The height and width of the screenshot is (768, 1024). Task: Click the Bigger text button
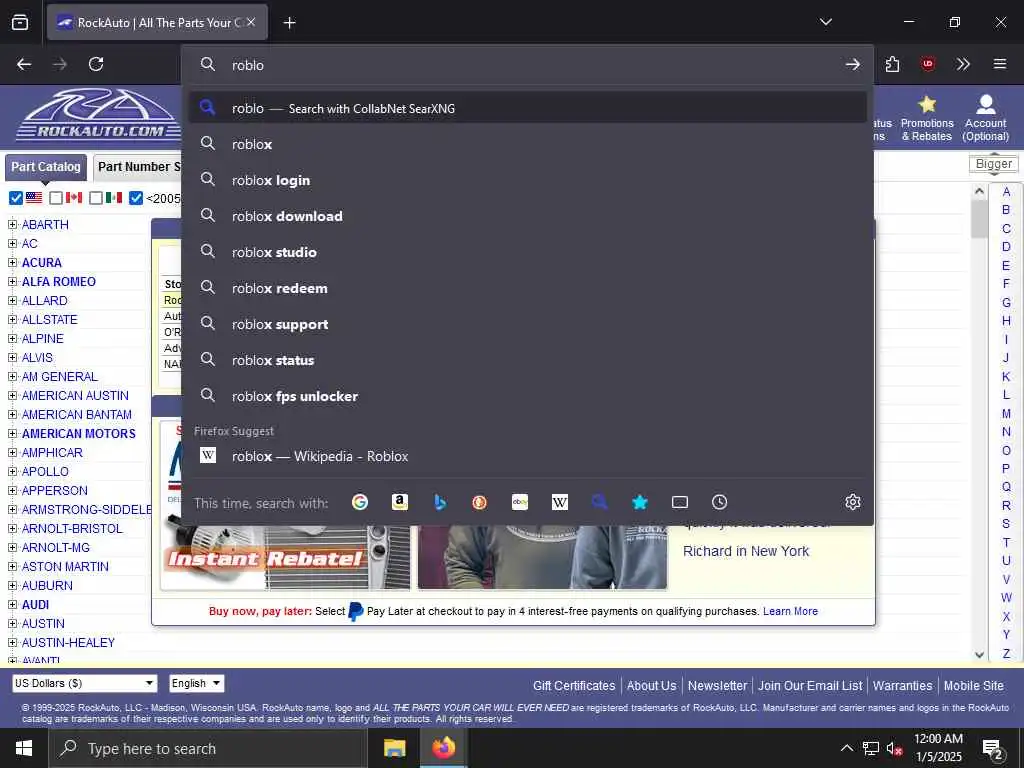click(993, 164)
